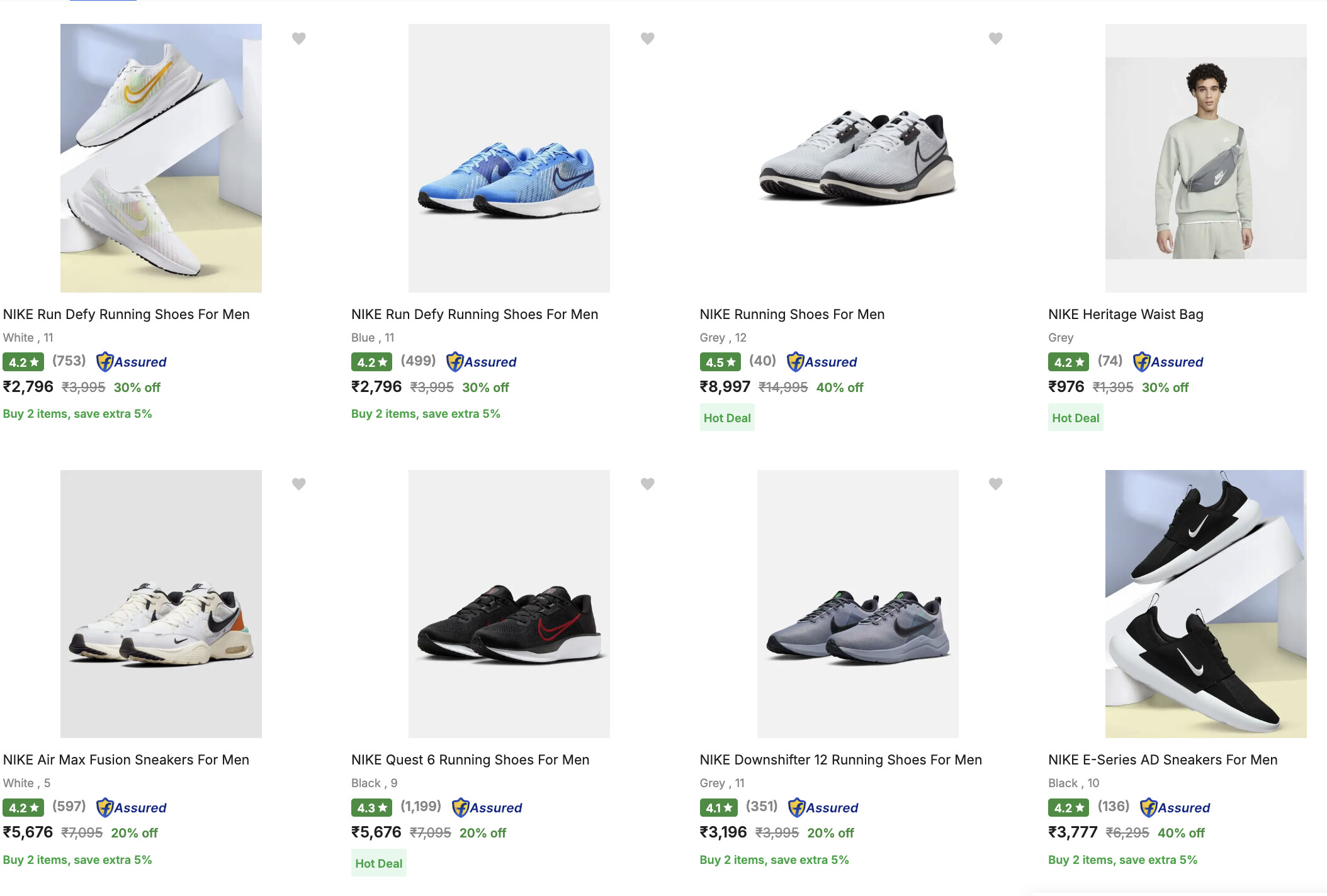Screen dimensions: 1327x896
Task: Click Assured badge on Heritage Waist Bag
Action: coord(1168,362)
